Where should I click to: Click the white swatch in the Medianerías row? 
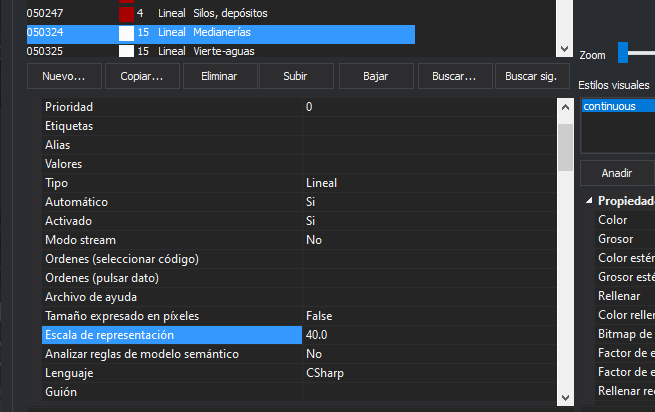coord(126,33)
